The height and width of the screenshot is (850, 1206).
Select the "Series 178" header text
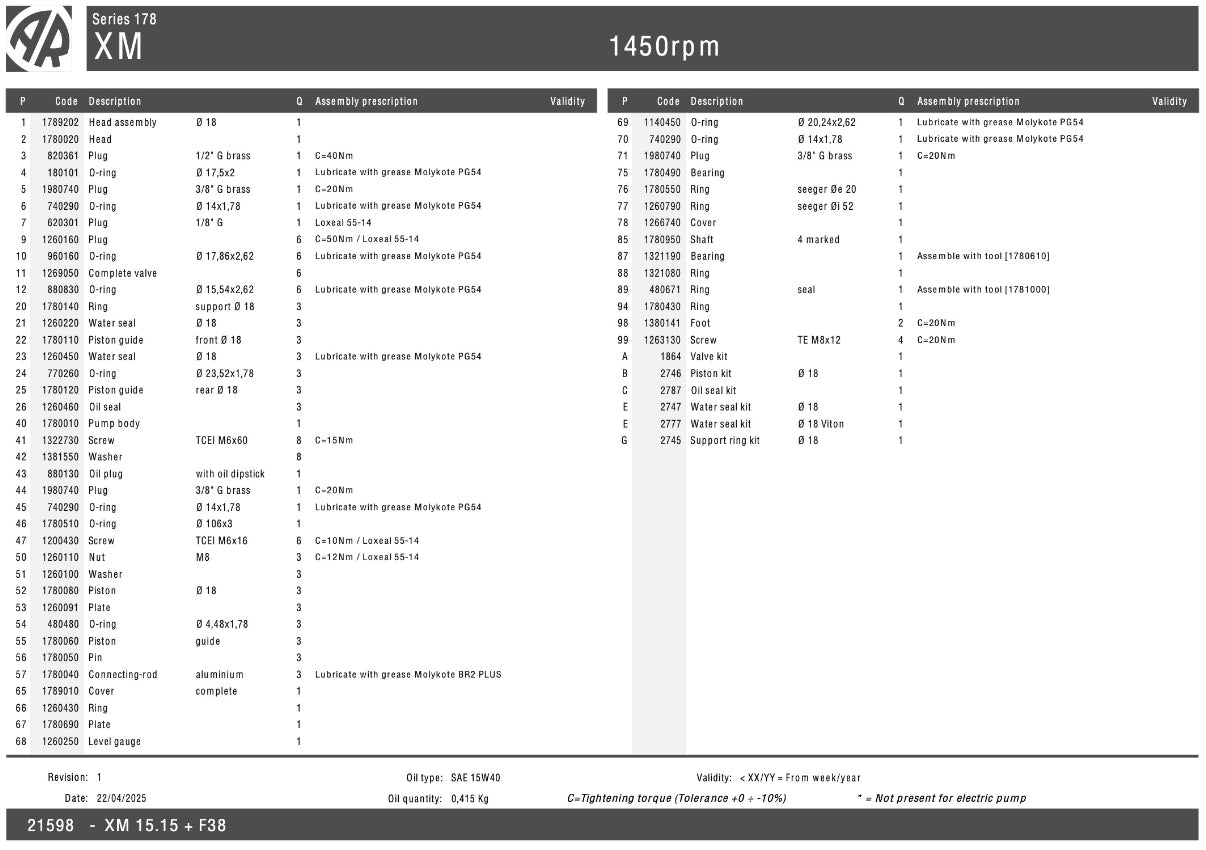coord(124,19)
